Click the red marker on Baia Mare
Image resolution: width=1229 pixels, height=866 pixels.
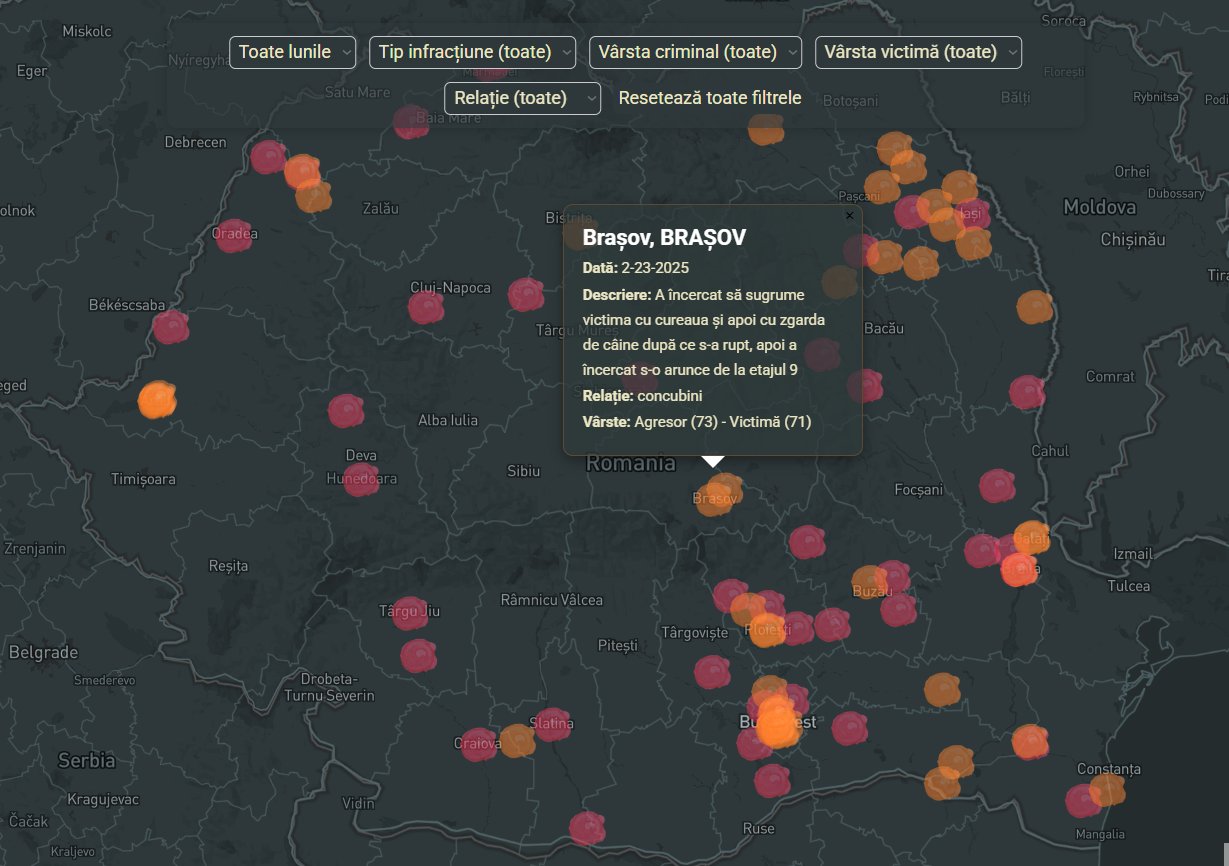click(x=411, y=122)
